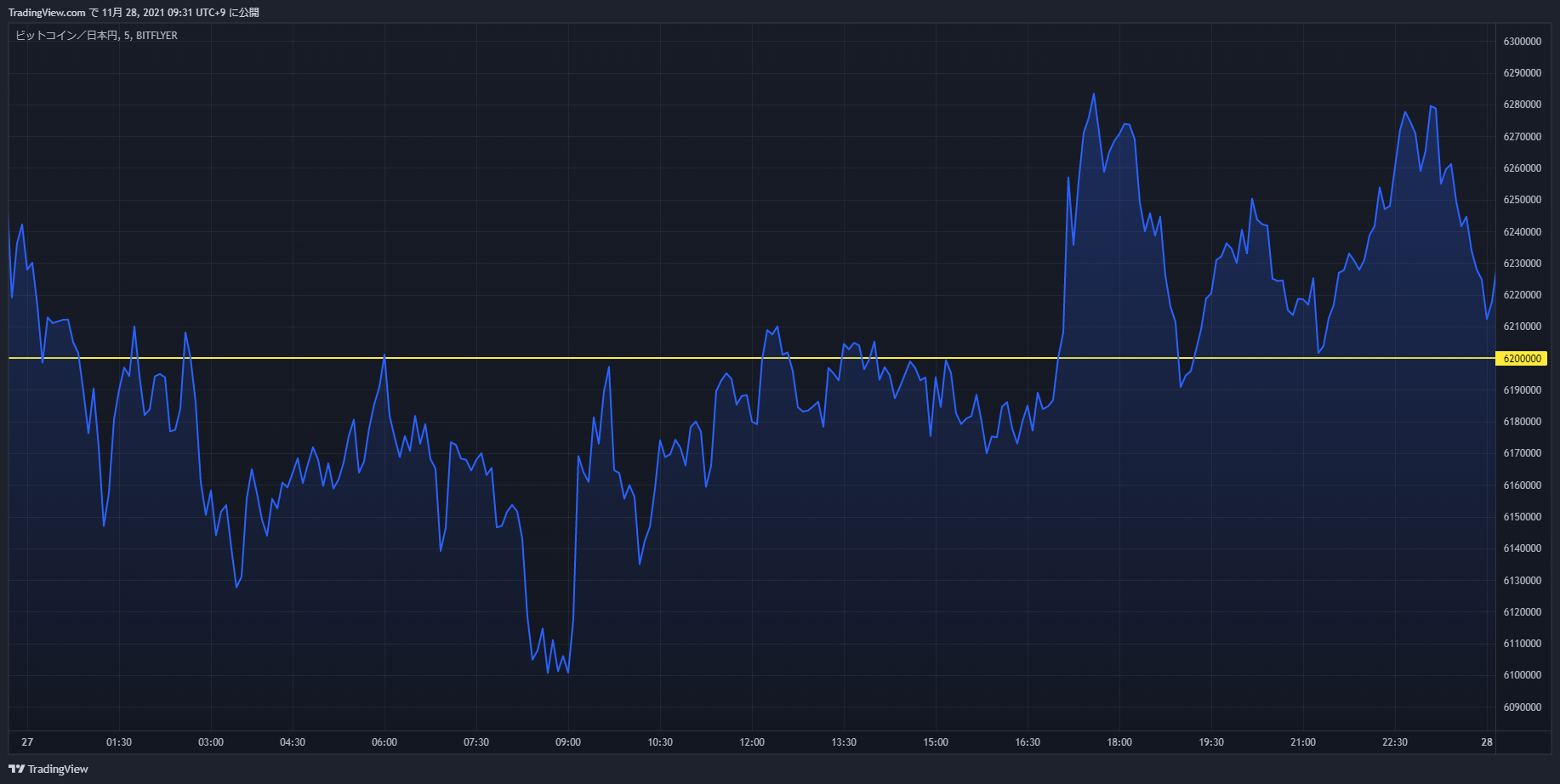
Task: Click the 6190000 price axis label
Action: point(1523,390)
